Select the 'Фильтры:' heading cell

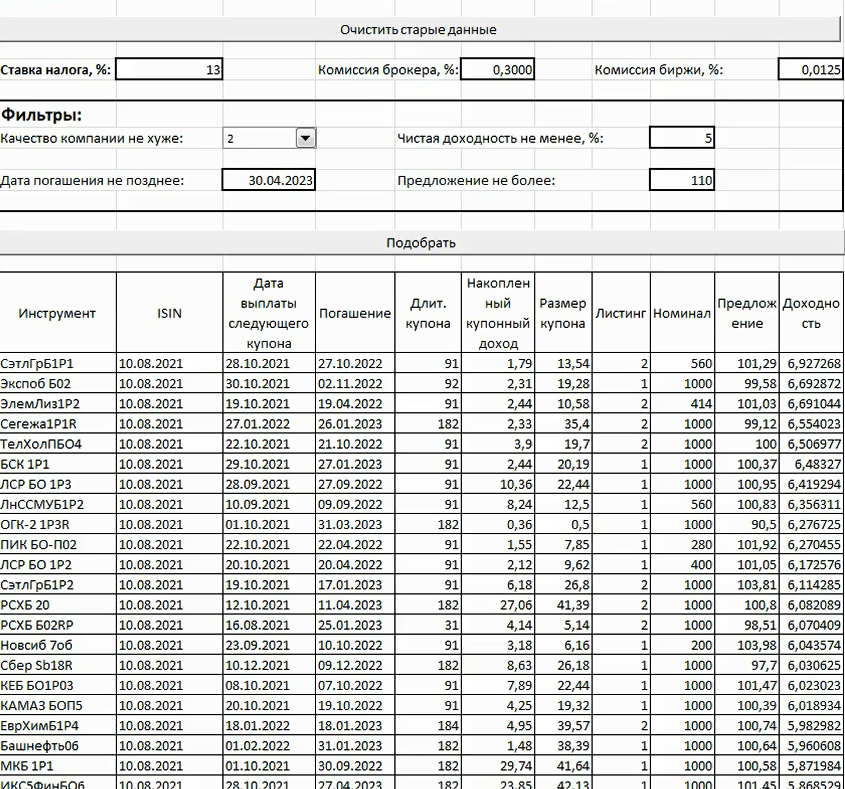click(58, 115)
